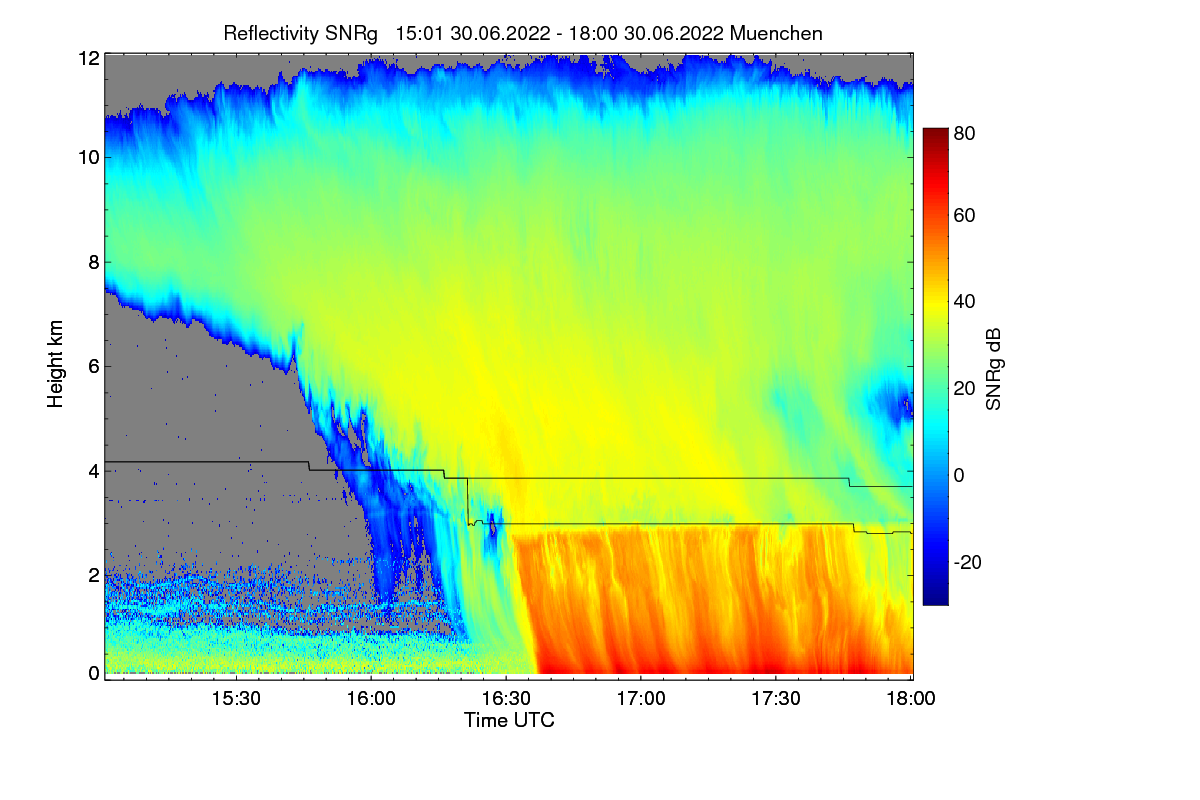
Task: Click the '16:30' time tick label
Action: [x=506, y=699]
